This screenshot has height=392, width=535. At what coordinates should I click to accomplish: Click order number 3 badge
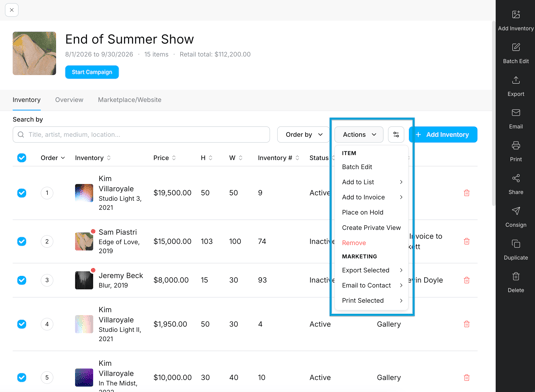47,280
